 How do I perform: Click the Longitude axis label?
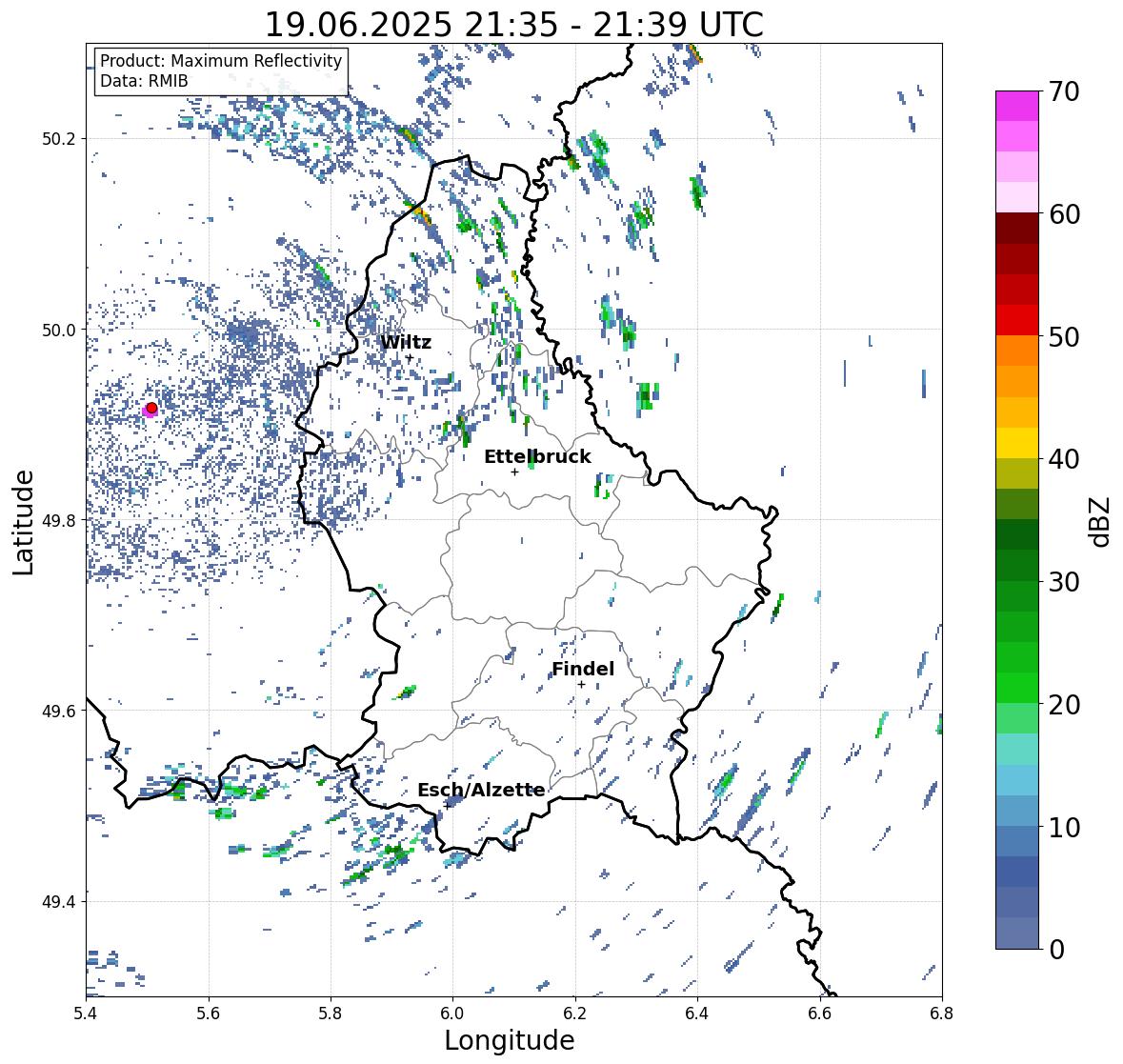tap(510, 1040)
